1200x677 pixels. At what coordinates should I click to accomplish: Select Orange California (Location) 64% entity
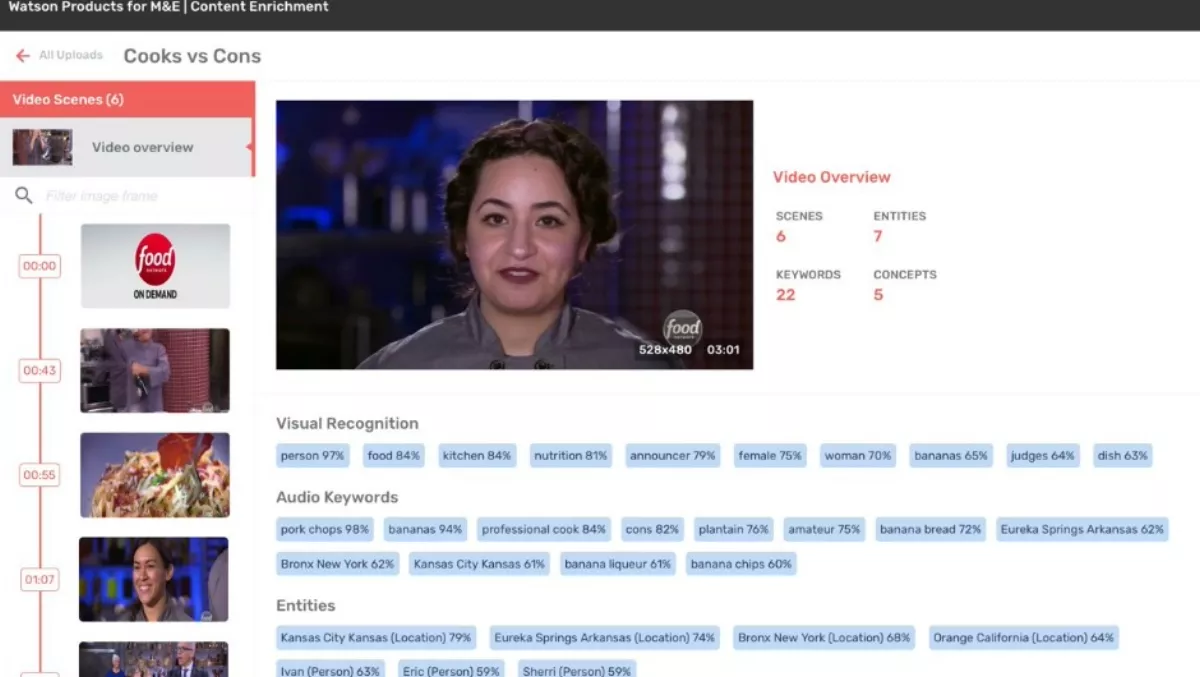1023,638
